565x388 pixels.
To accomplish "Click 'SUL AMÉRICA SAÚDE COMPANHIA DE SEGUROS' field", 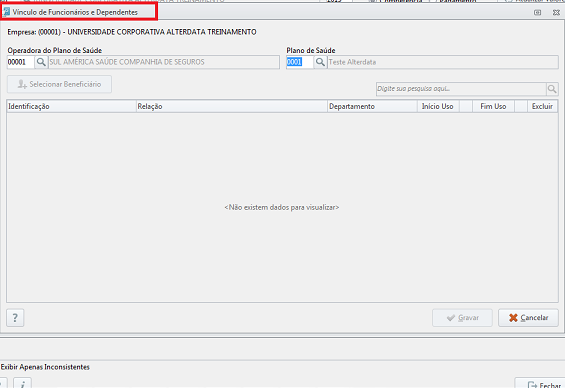I will point(164,62).
